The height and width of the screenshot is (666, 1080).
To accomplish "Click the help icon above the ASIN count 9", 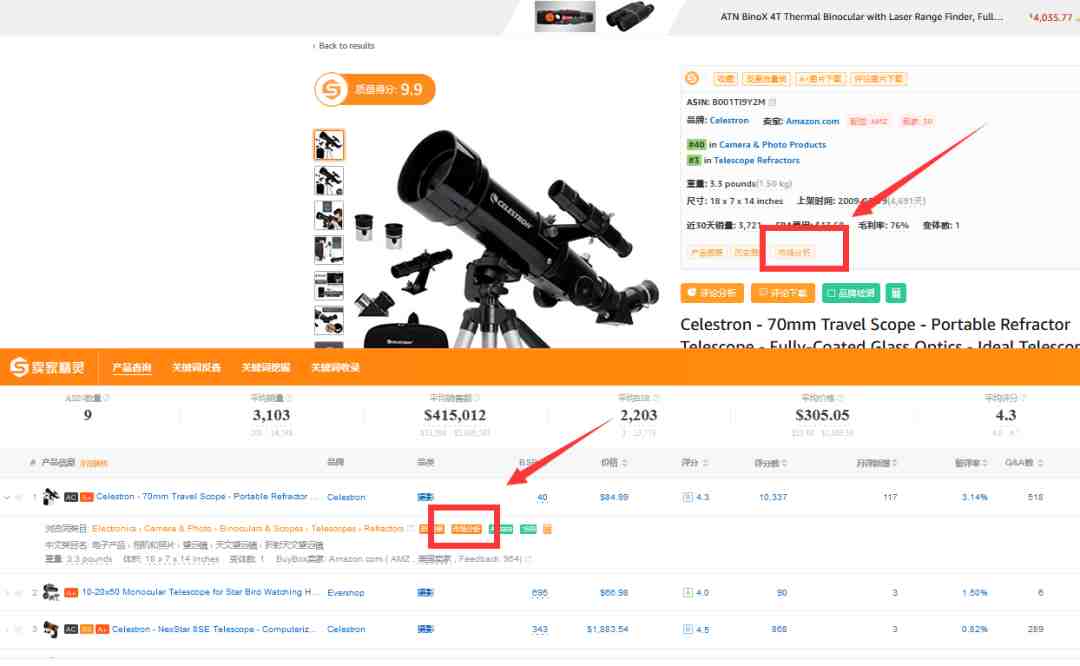I will pos(107,398).
